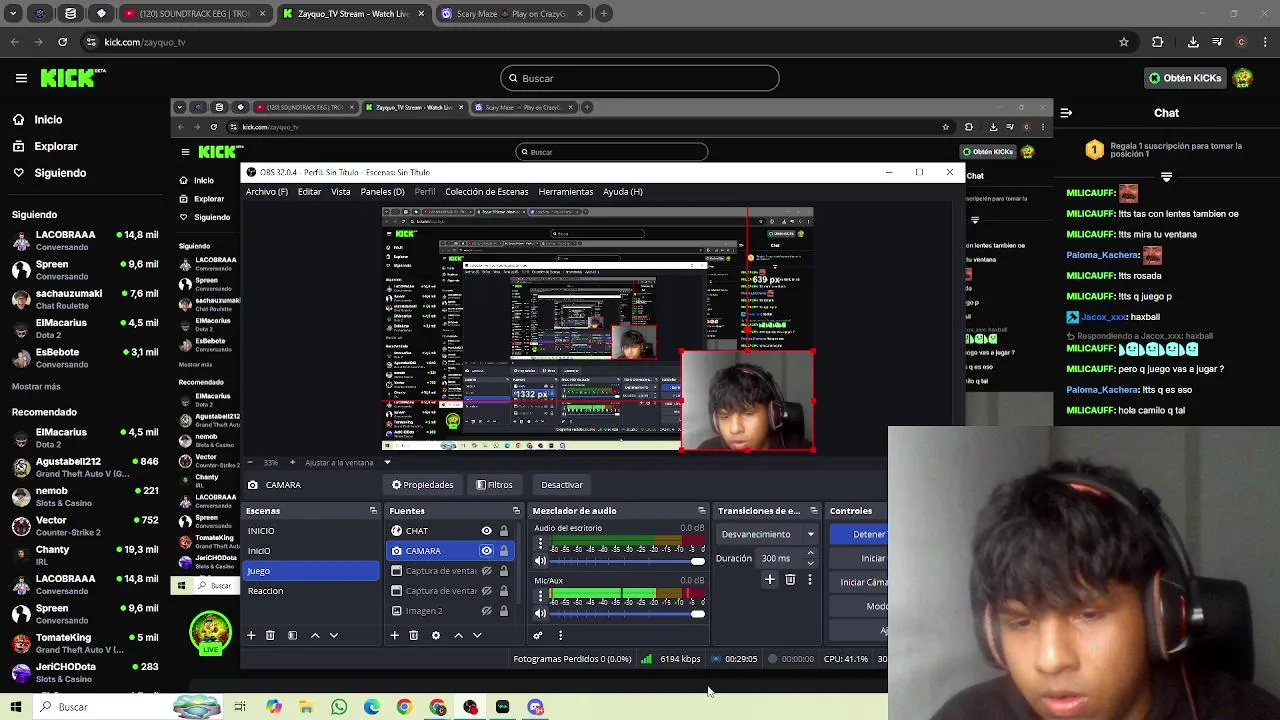Open the Desvanecimiento transition dropdown
The height and width of the screenshot is (720, 1280).
click(x=767, y=534)
